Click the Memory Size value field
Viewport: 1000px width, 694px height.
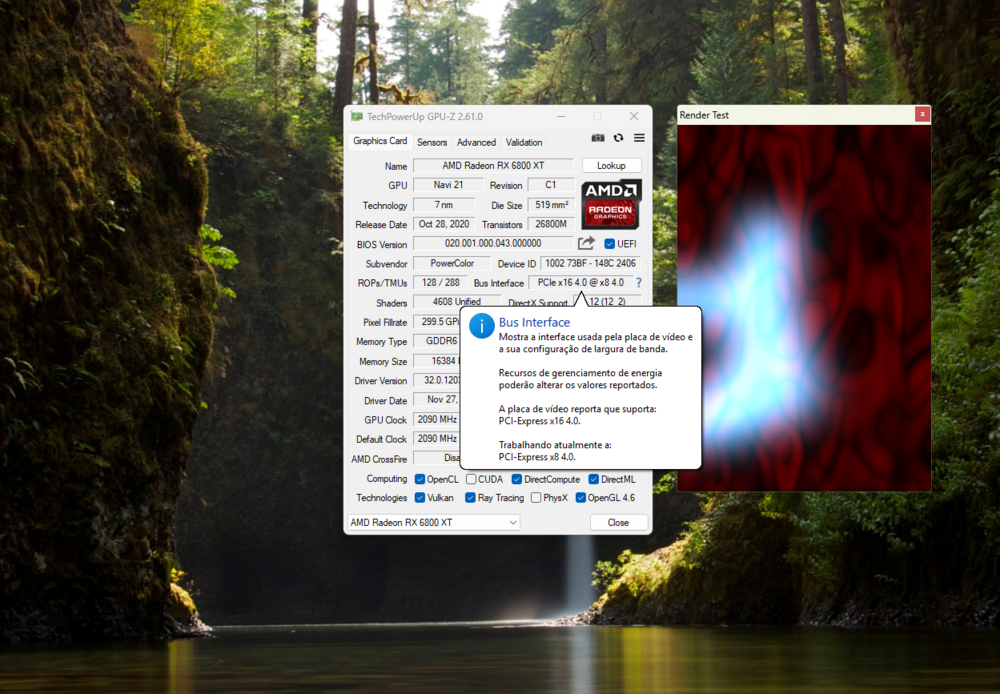437,361
